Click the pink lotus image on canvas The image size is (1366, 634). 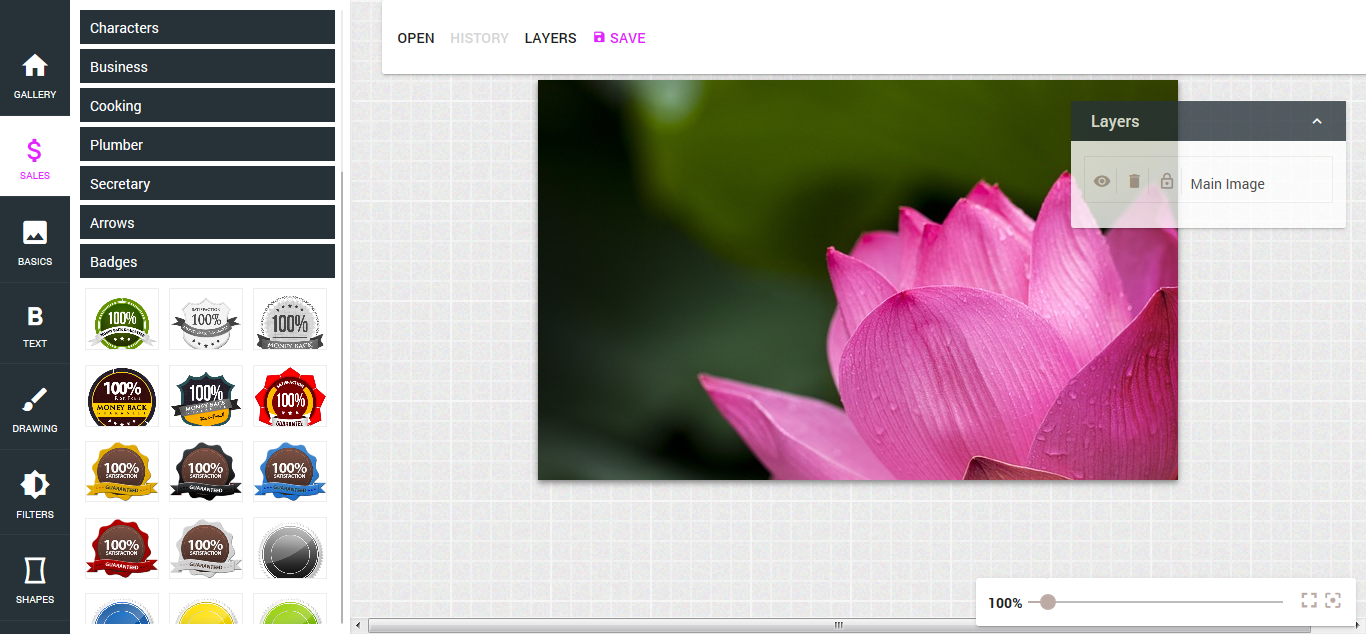(x=858, y=280)
